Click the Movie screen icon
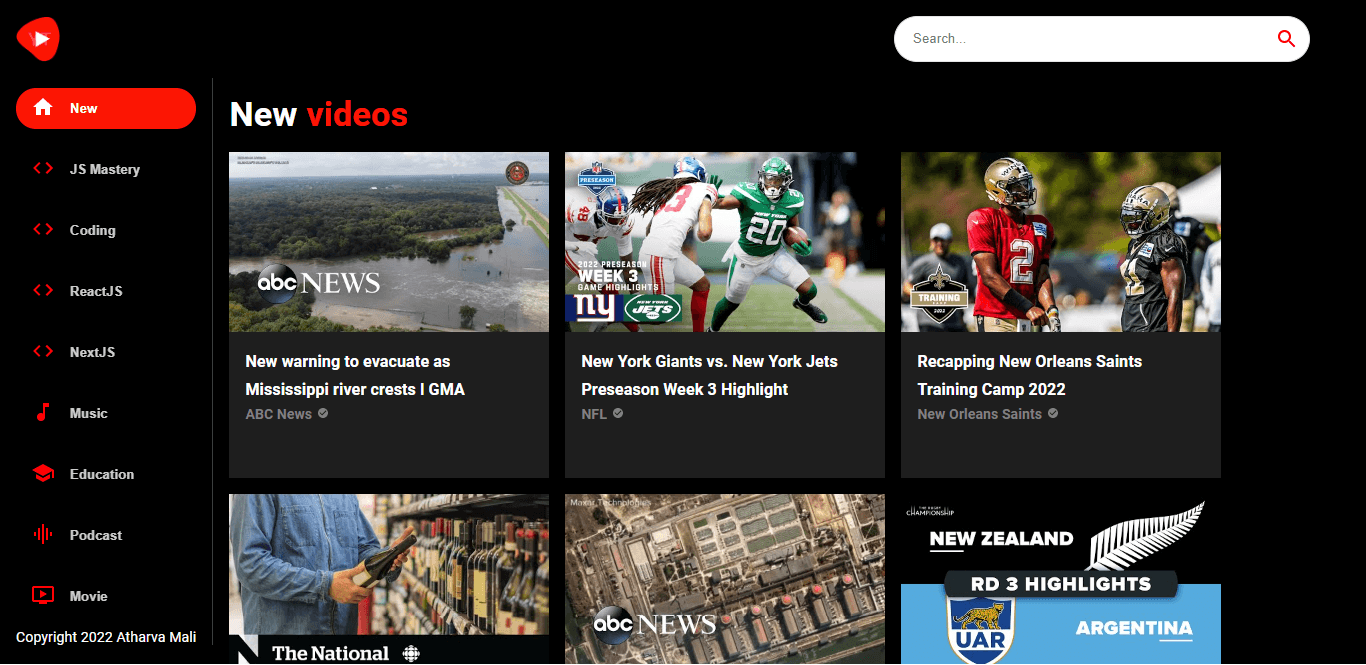1366x665 pixels. pos(43,596)
